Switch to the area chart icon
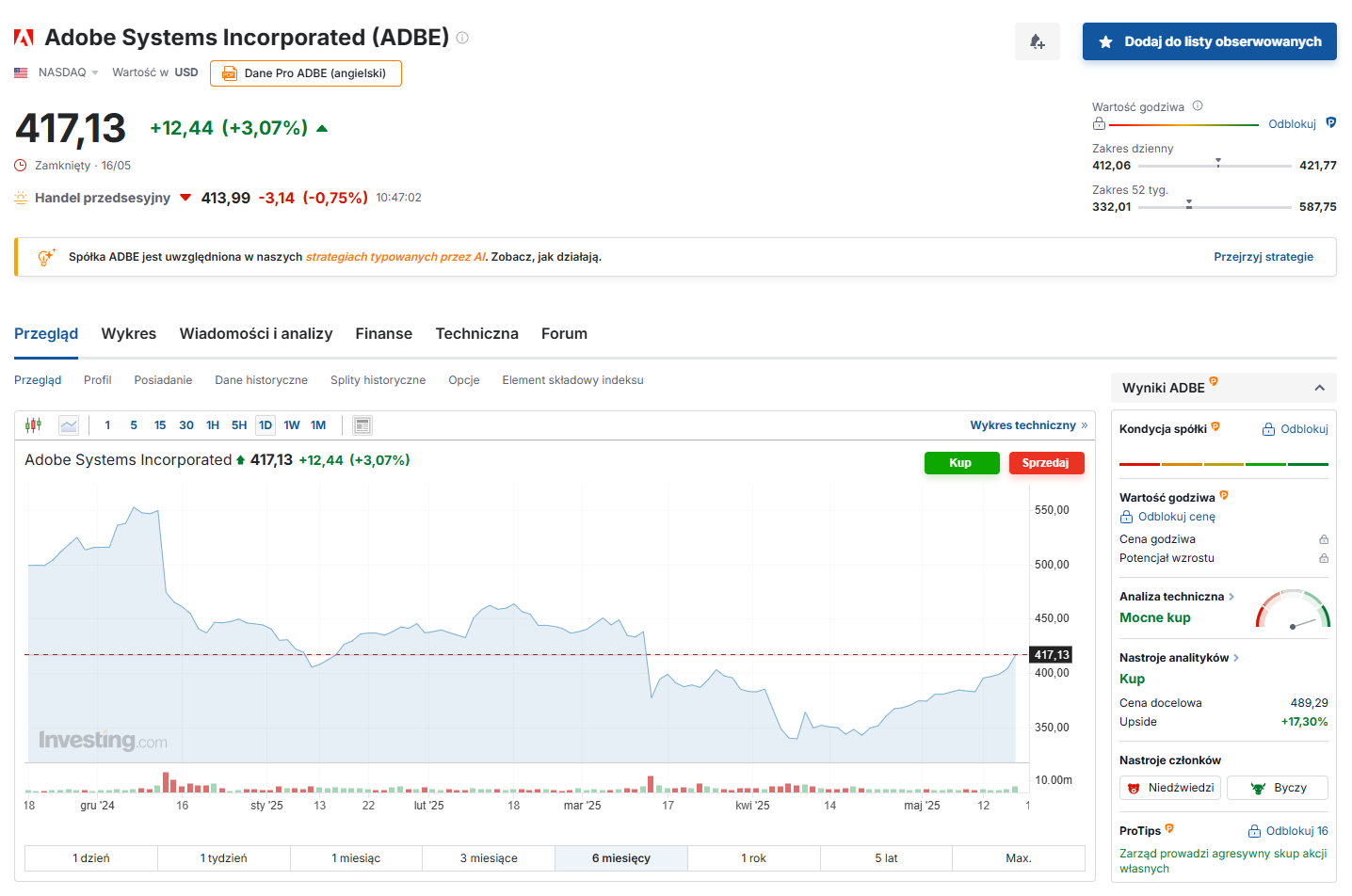This screenshot has width=1352, height=896. (69, 425)
